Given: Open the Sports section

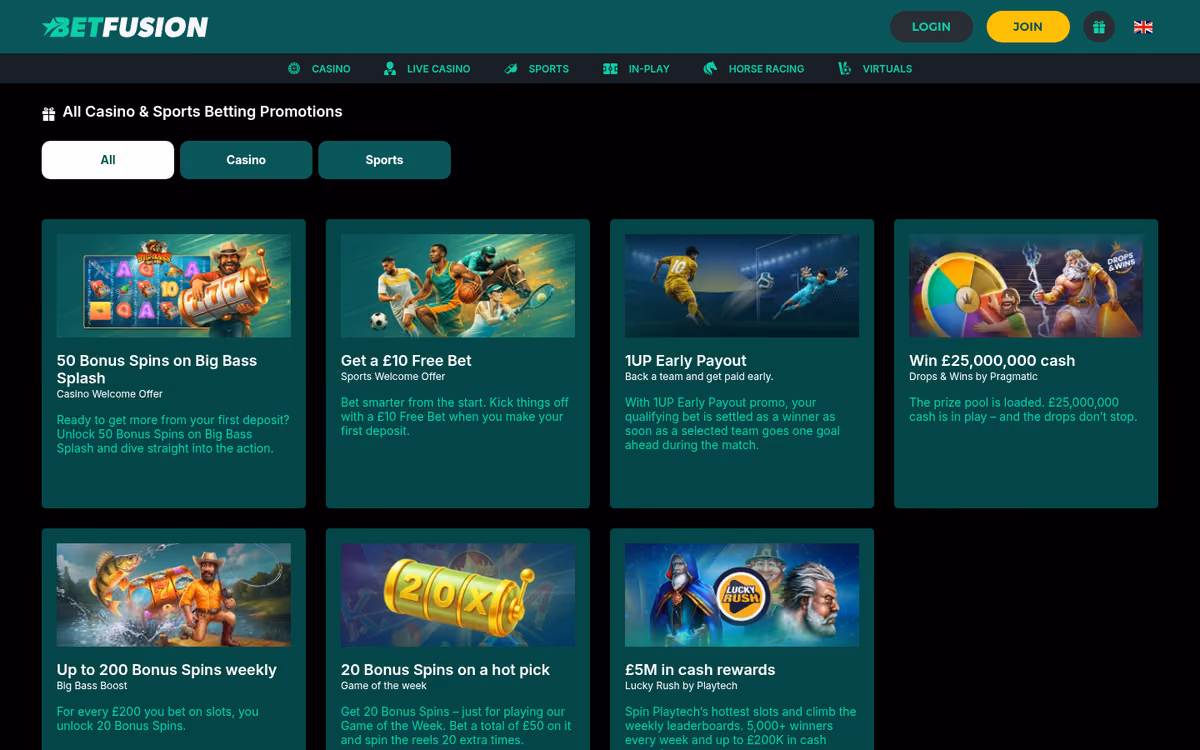Looking at the screenshot, I should tap(548, 69).
